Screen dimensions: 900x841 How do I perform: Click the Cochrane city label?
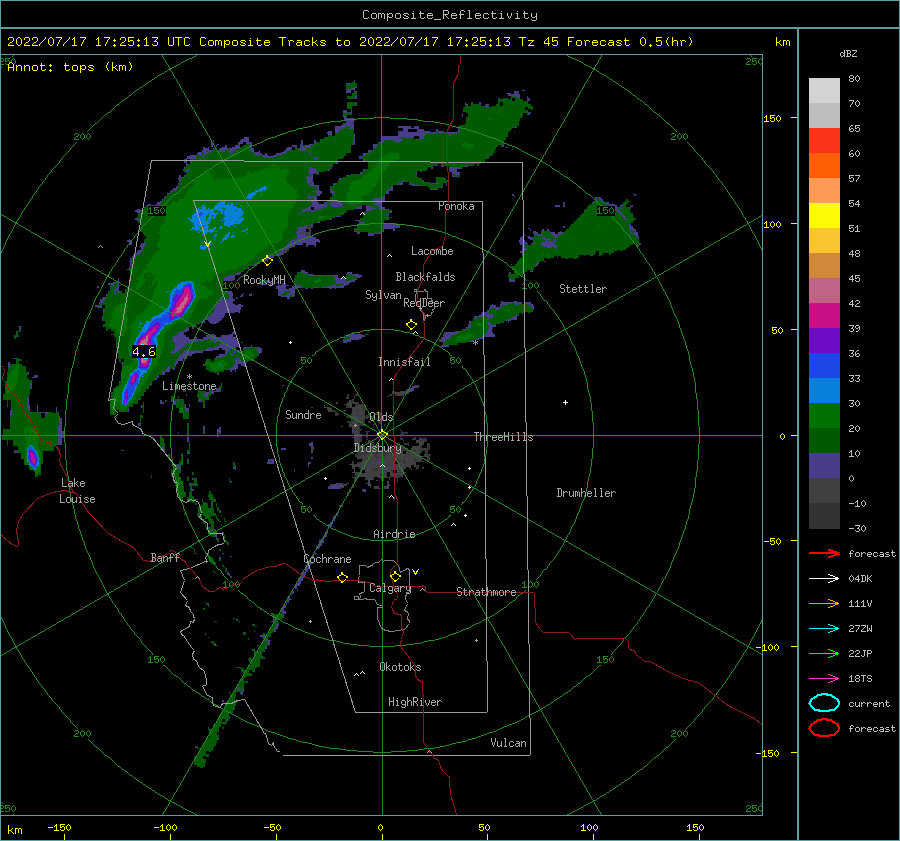tap(327, 559)
